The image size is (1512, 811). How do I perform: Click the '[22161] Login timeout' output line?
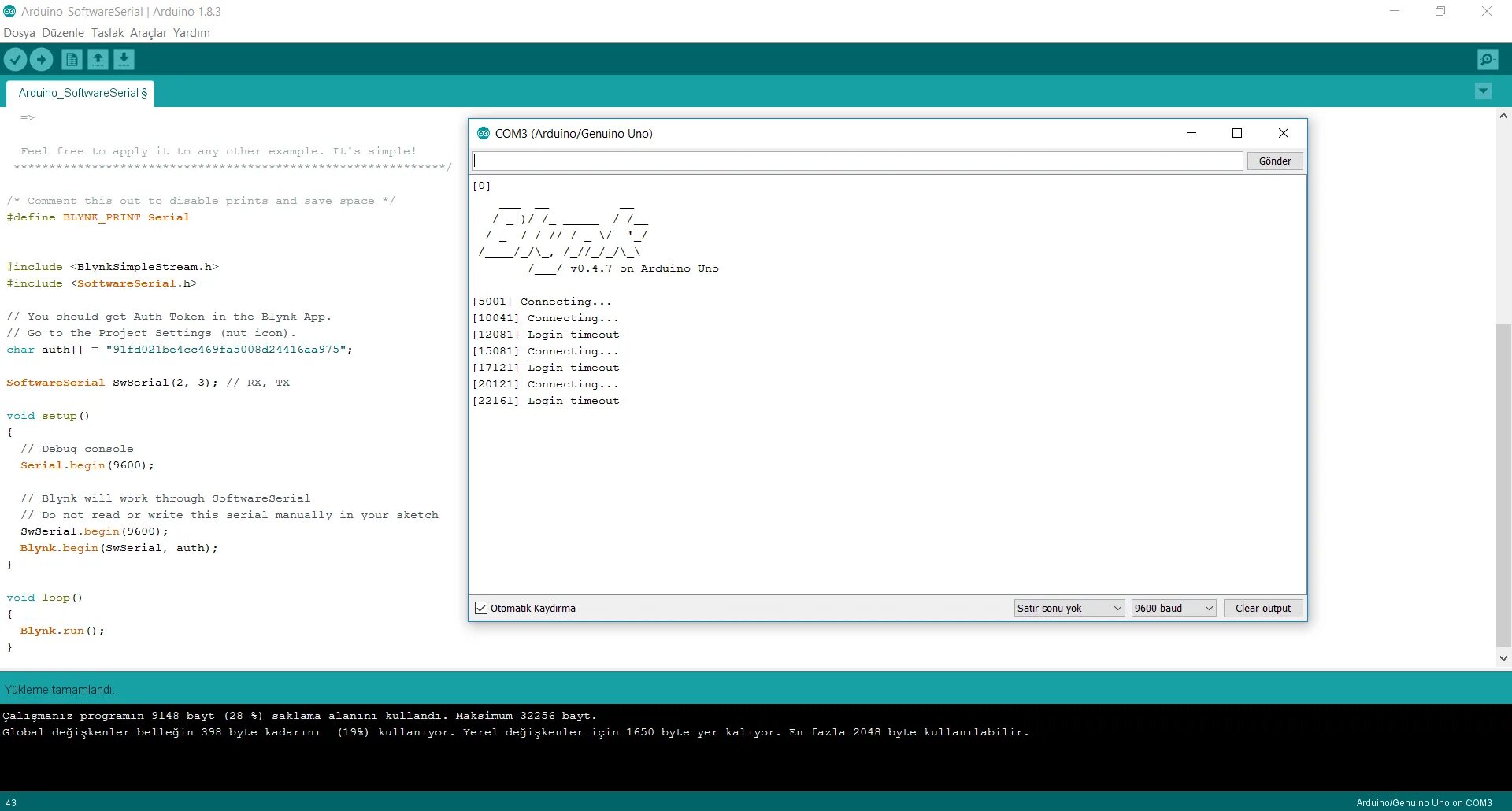(546, 401)
